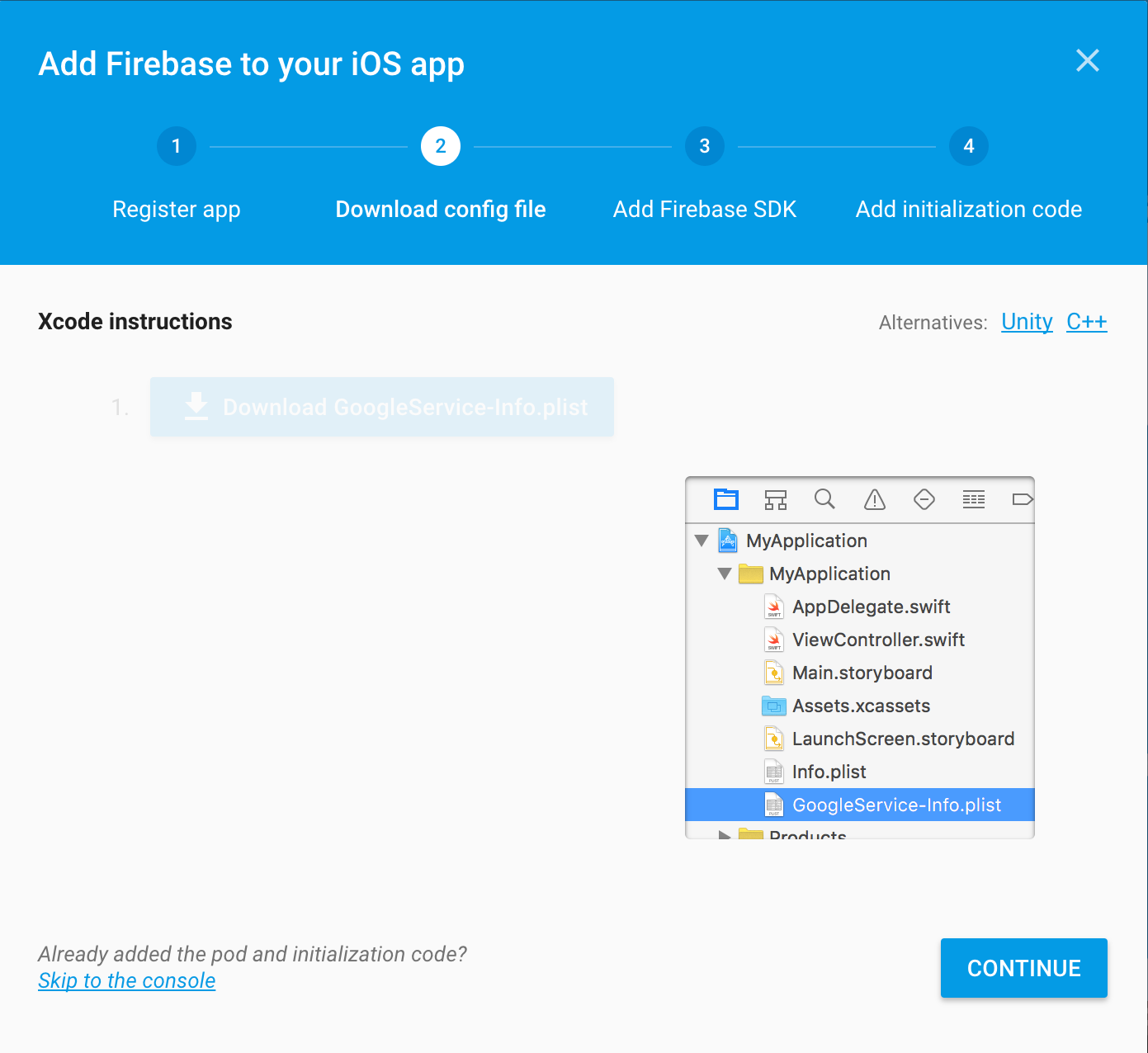1148x1053 pixels.
Task: Close the Add Firebase dialog
Action: point(1088,60)
